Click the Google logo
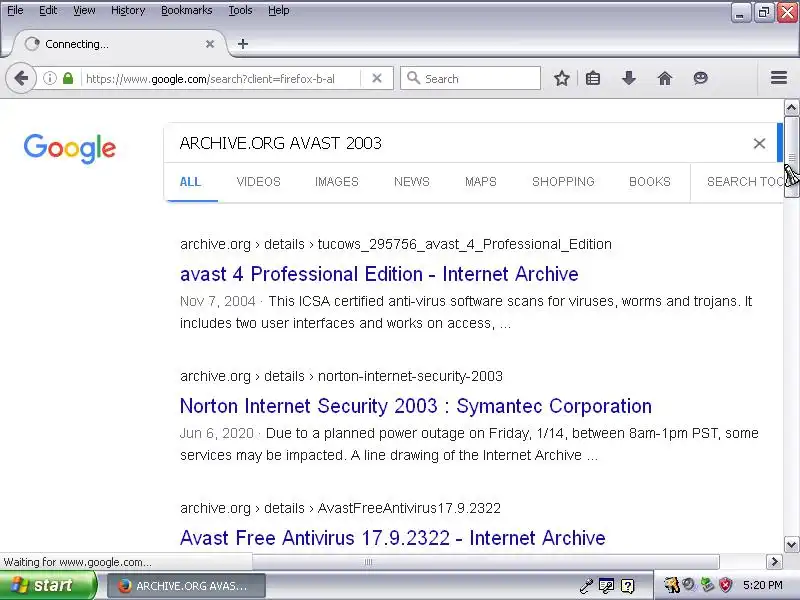 coord(70,148)
